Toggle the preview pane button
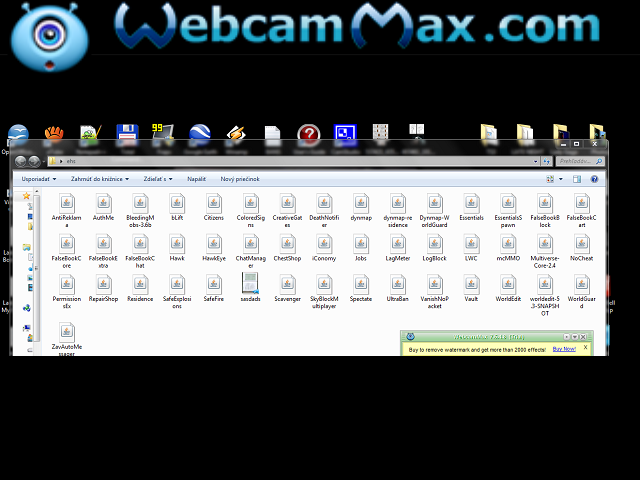Image resolution: width=640 pixels, height=480 pixels. (x=577, y=179)
